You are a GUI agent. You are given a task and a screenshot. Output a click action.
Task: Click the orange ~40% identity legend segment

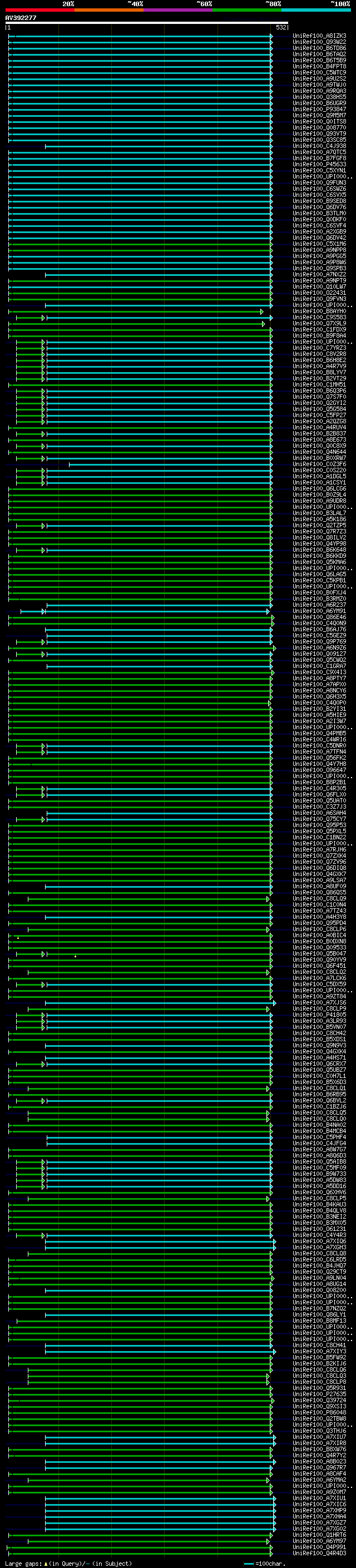[x=108, y=10]
